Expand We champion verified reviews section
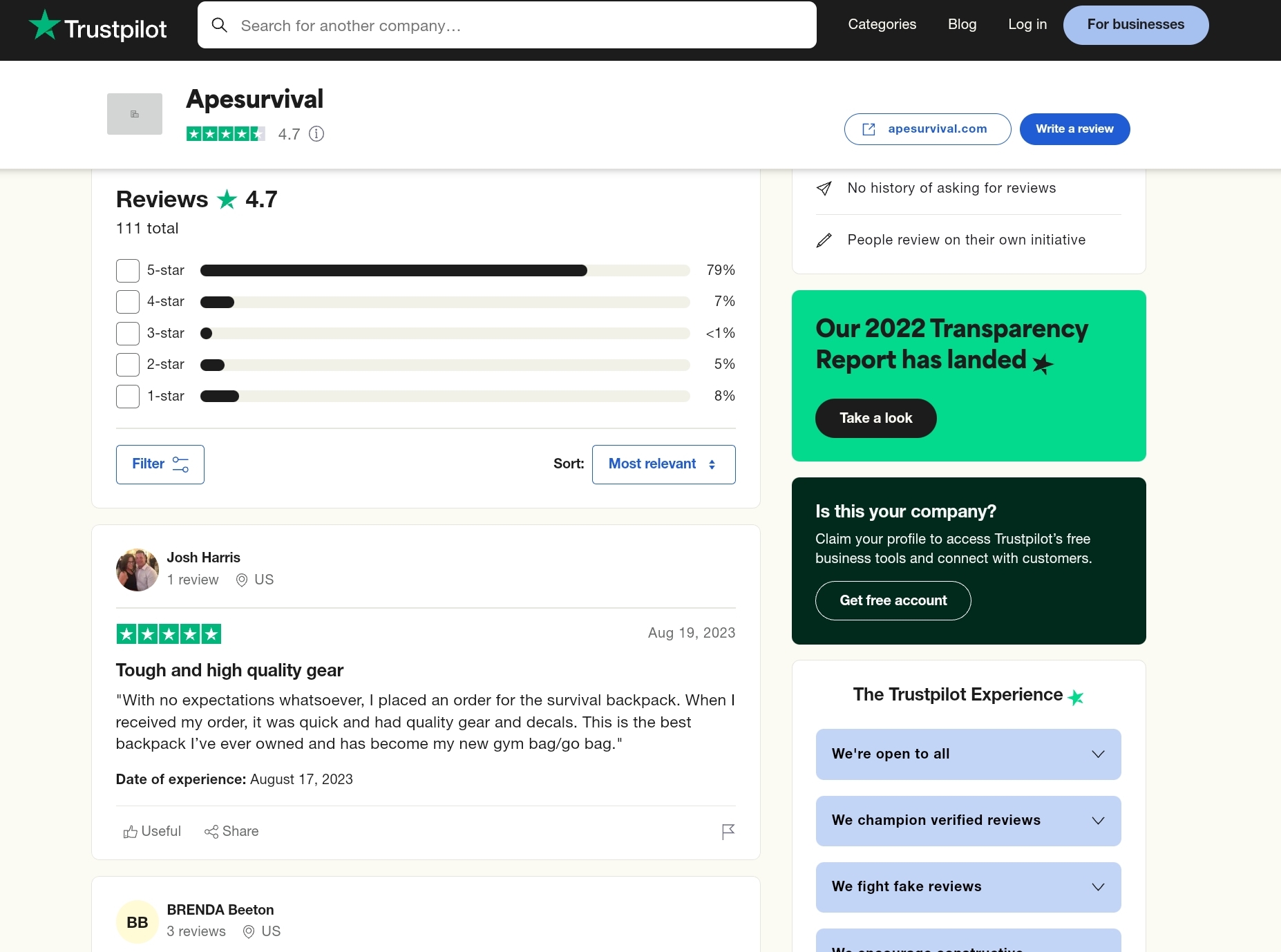Viewport: 1281px width, 952px height. [969, 821]
